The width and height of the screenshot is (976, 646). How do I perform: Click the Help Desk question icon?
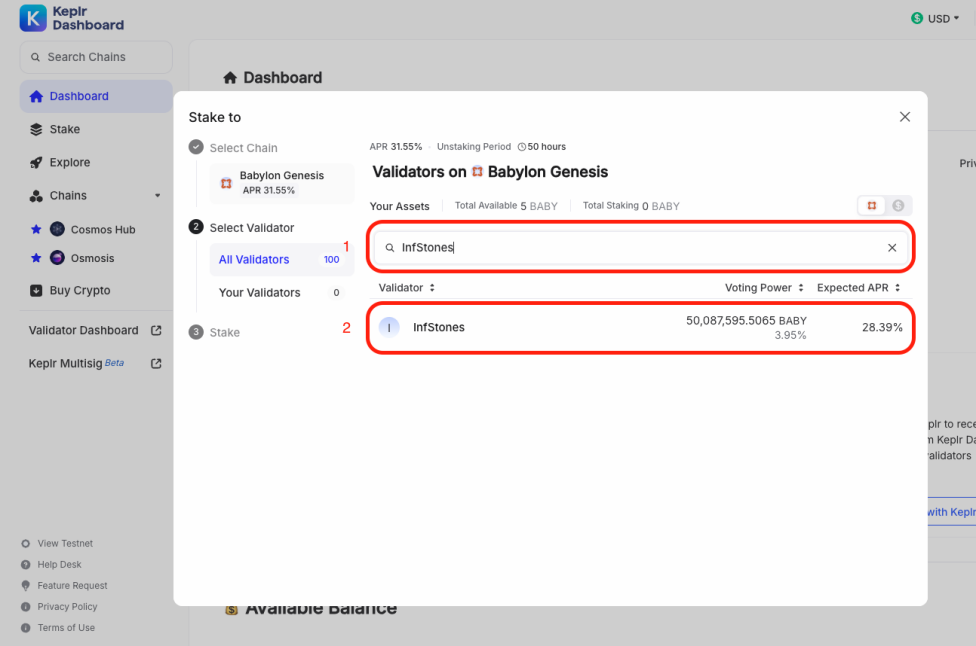pyautogui.click(x=26, y=564)
